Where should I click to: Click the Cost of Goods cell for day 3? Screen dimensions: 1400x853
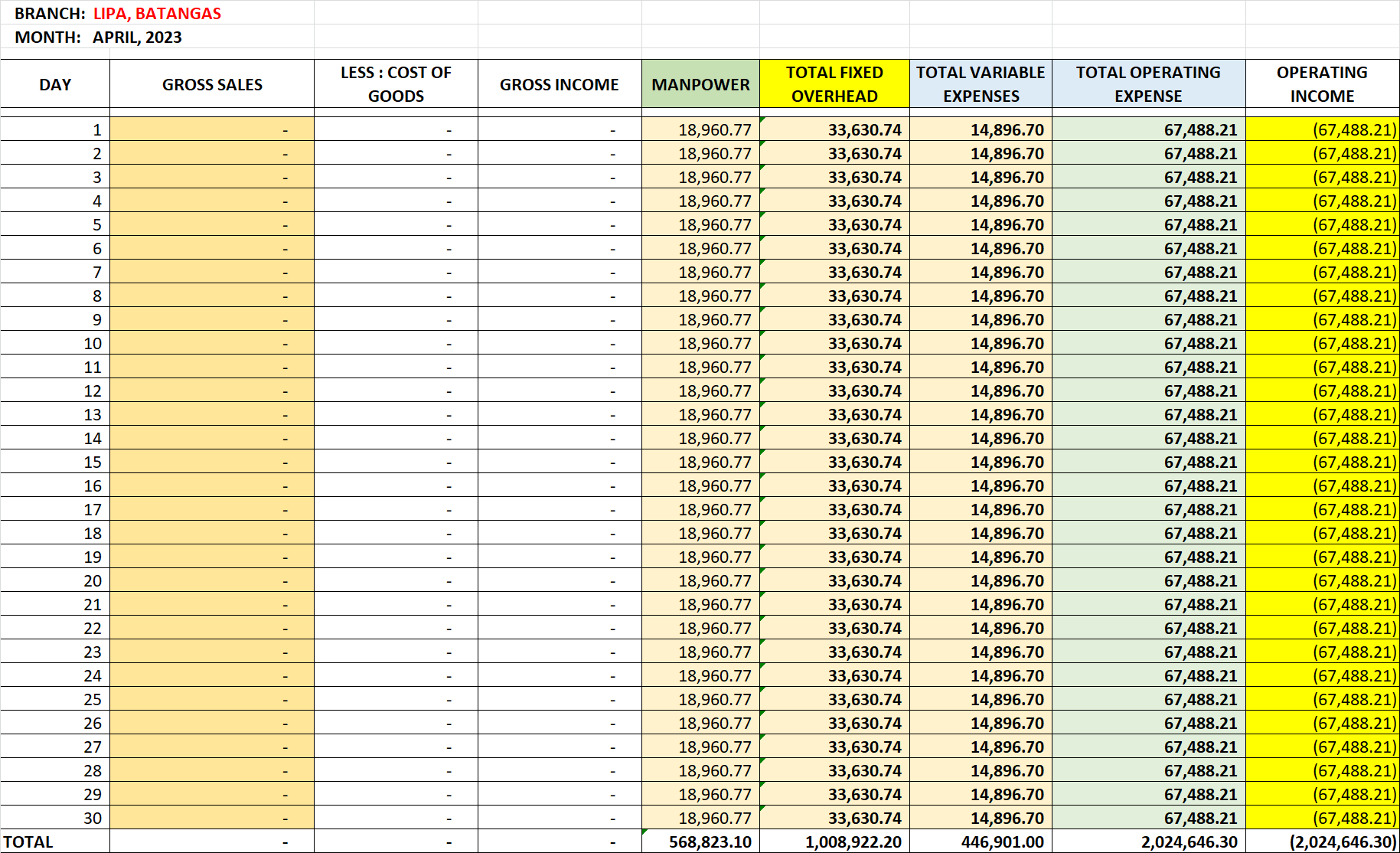(x=396, y=177)
